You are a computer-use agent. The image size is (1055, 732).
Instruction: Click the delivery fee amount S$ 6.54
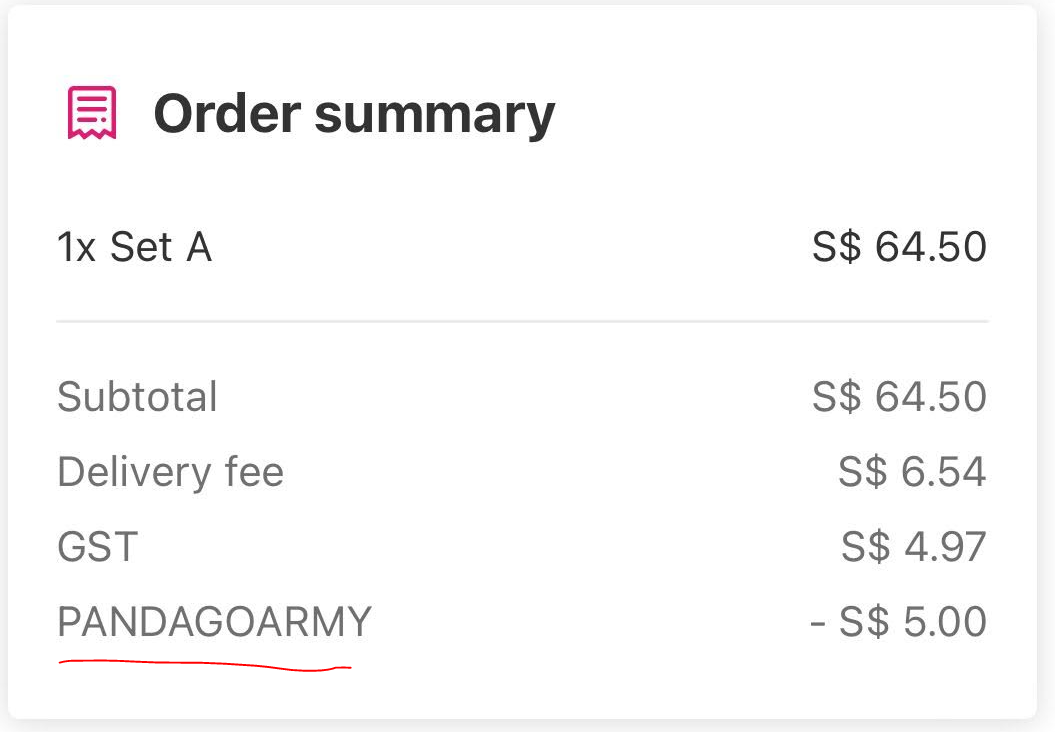(912, 472)
